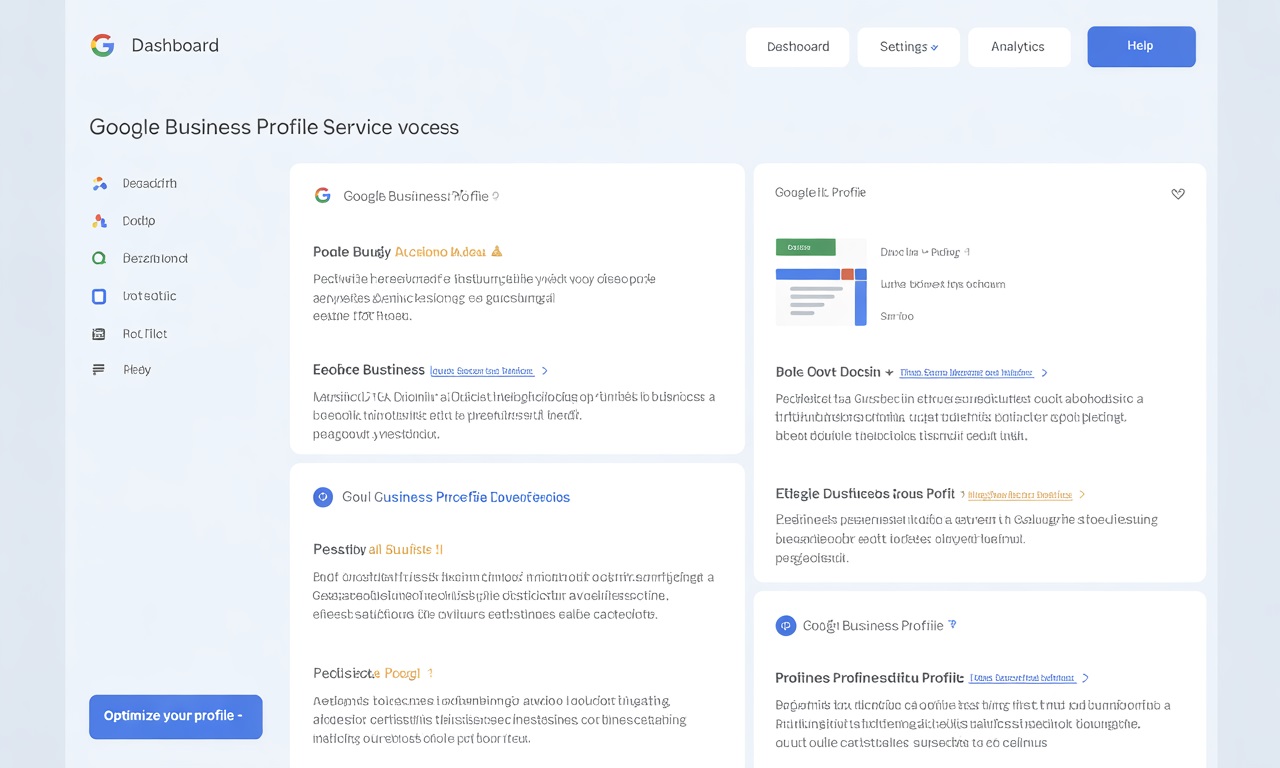Open the Dashboard menu item
This screenshot has width=1280, height=768.
797,46
